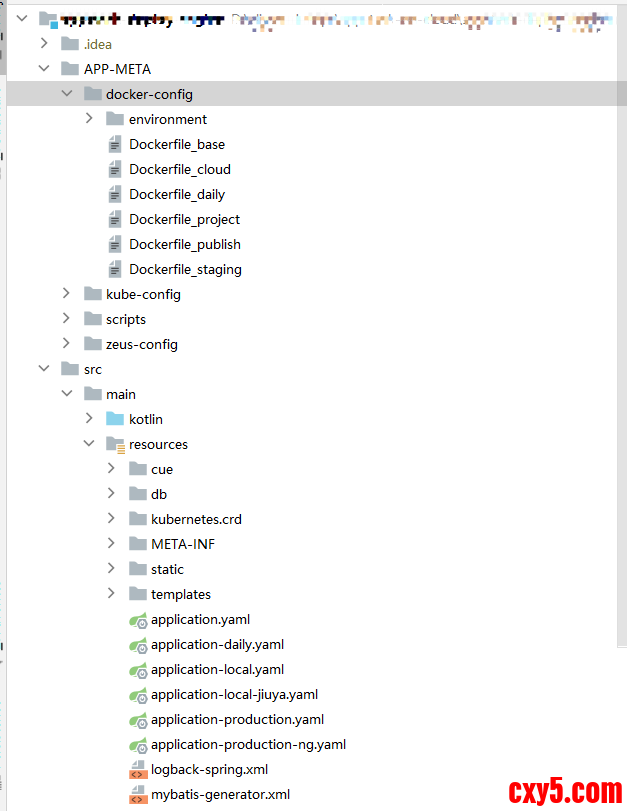Expand the kubernetes.crd folder arrow
Image resolution: width=627 pixels, height=811 pixels.
[x=111, y=519]
